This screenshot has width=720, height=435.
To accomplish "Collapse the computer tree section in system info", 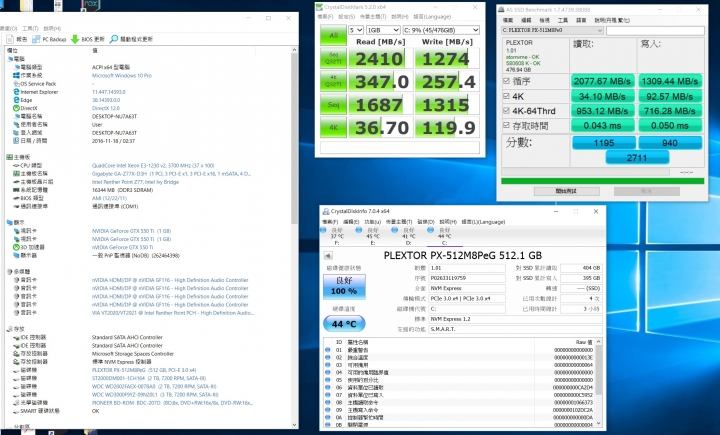I will [x=10, y=59].
